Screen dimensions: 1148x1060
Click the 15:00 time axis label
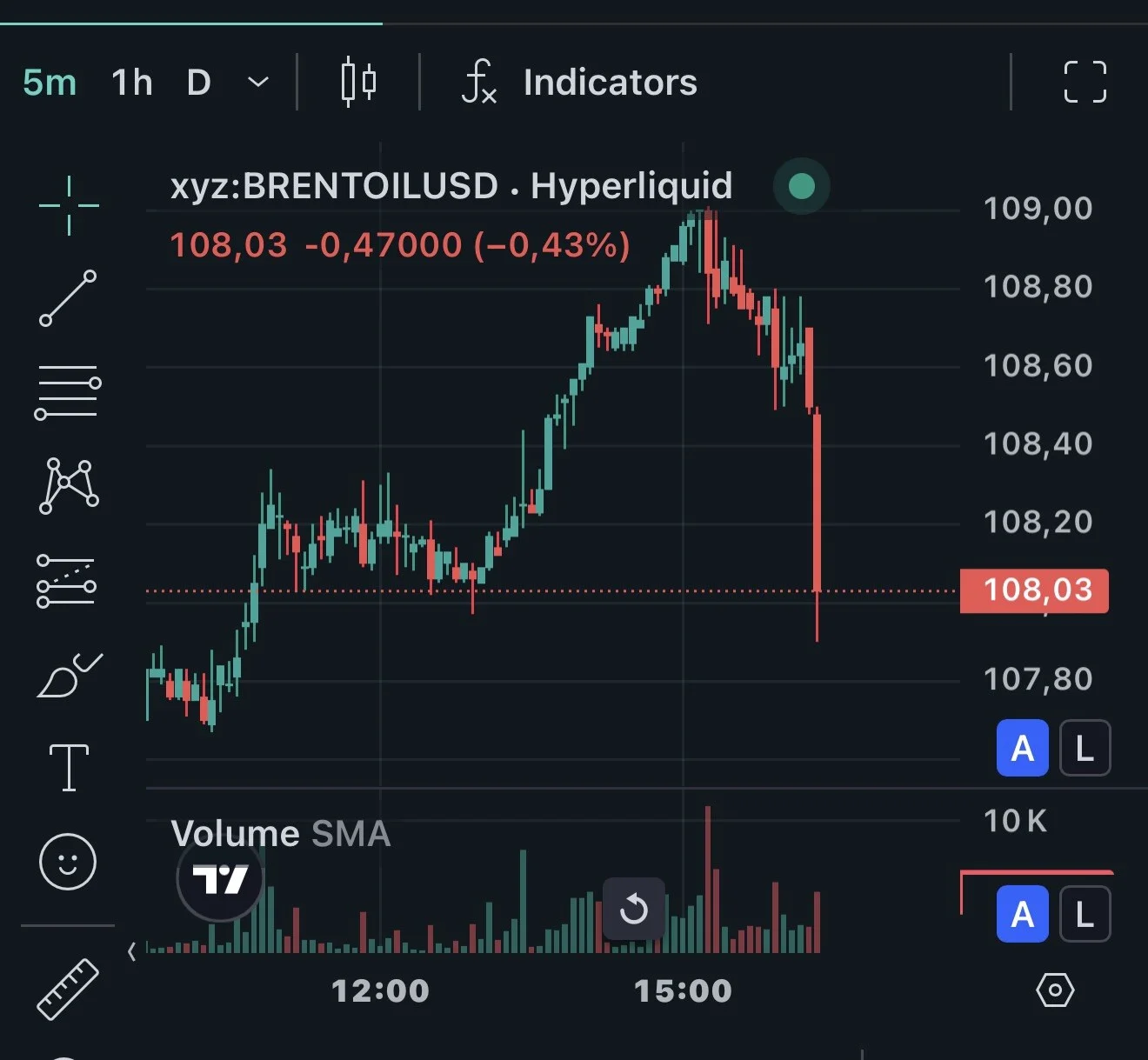click(684, 990)
